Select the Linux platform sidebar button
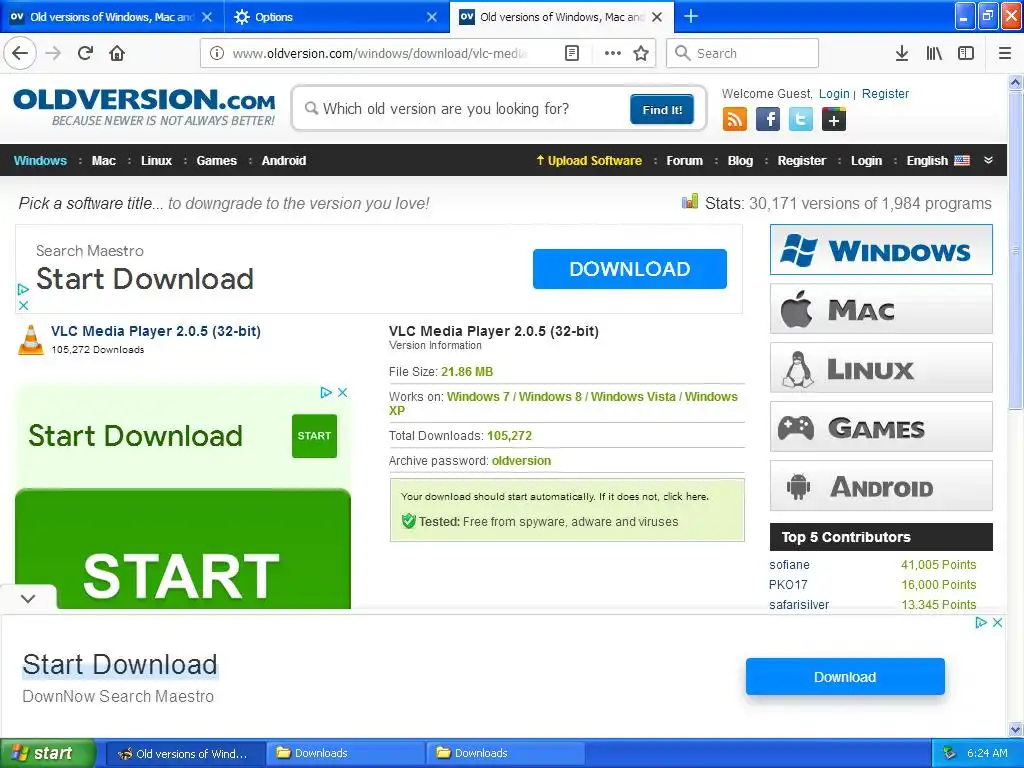The width and height of the screenshot is (1024, 768). (x=881, y=368)
